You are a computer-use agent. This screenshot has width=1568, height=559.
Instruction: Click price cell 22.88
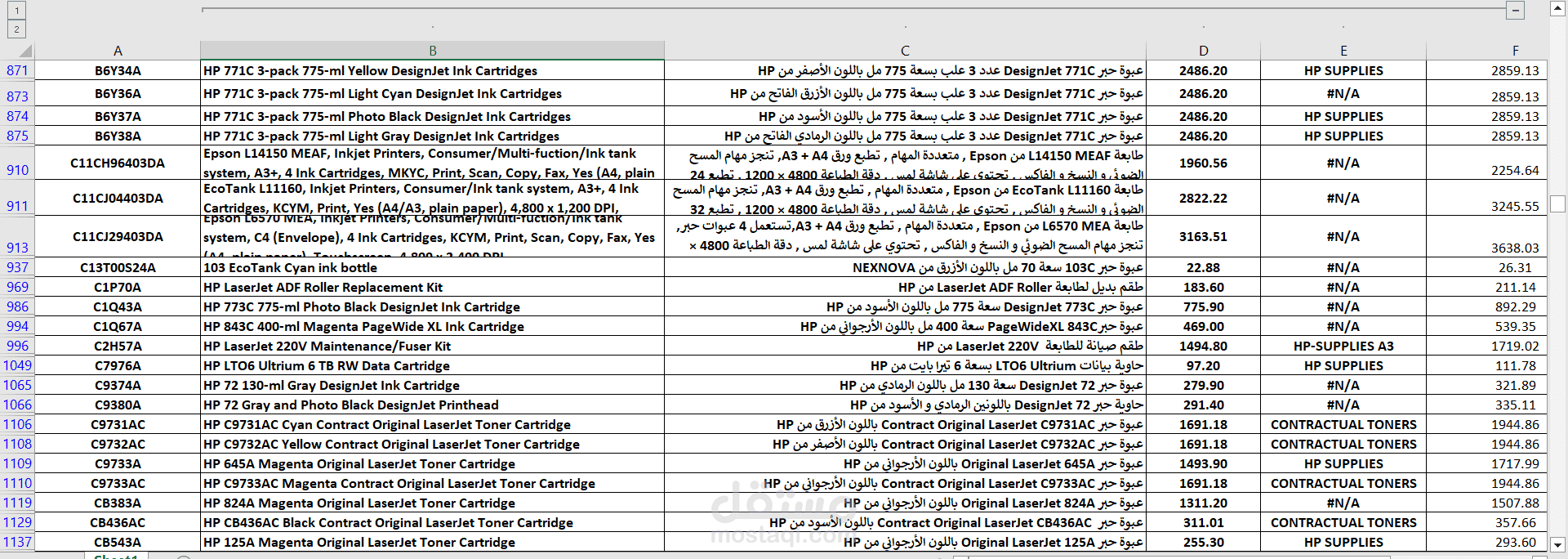(1203, 267)
